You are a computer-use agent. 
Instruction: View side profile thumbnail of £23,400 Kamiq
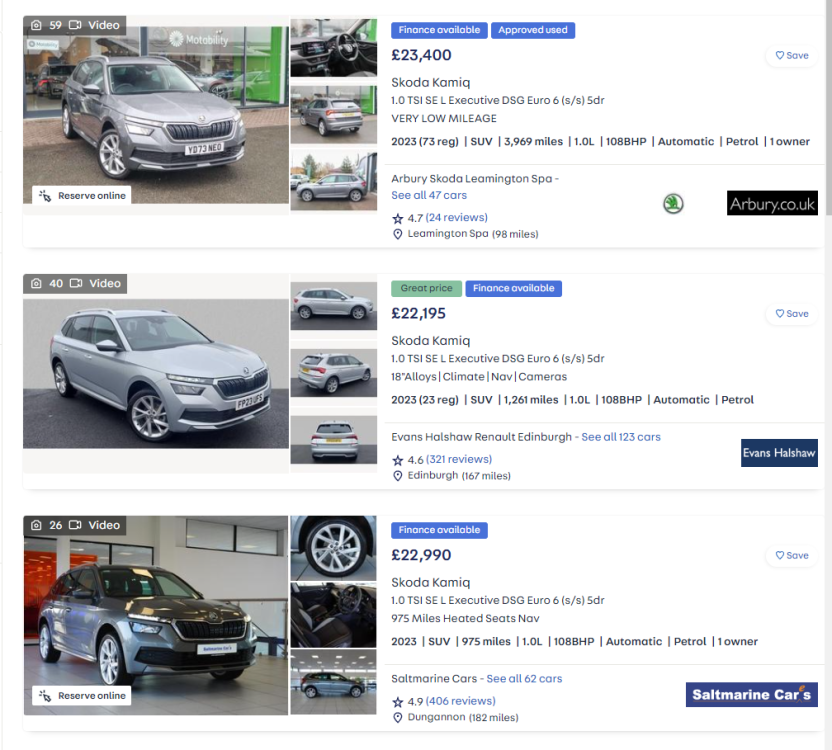334,182
